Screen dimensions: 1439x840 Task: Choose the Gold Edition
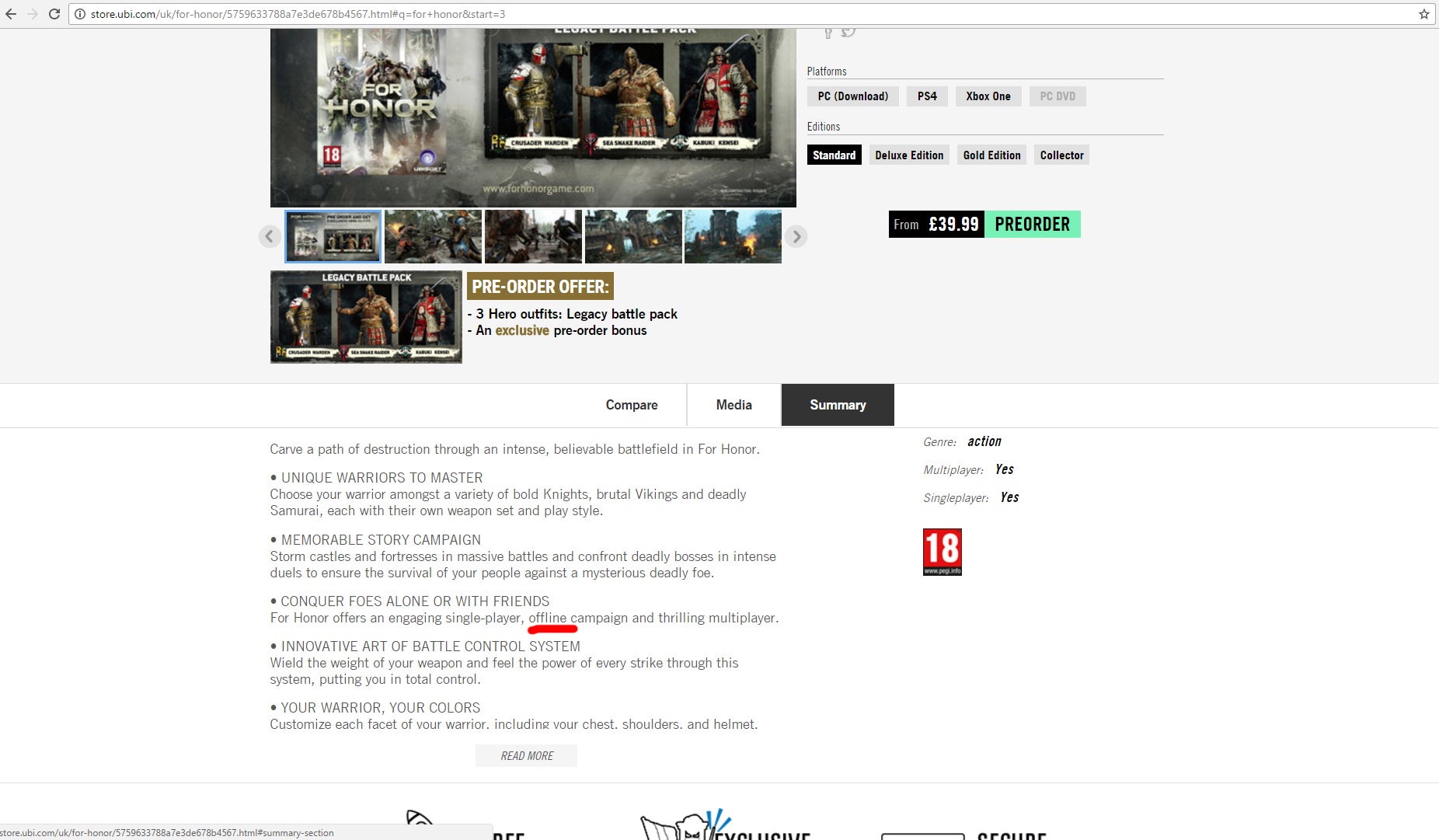(992, 155)
